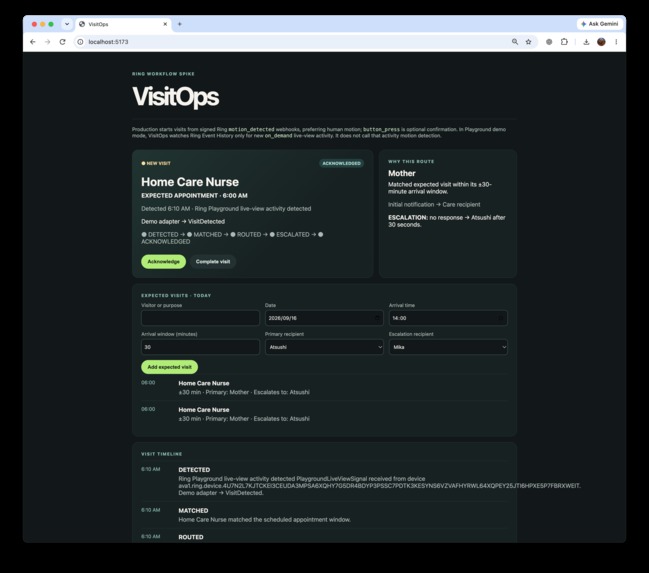Click the Home Care Nurse heading
Screen dimensions: 649x573
point(190,182)
